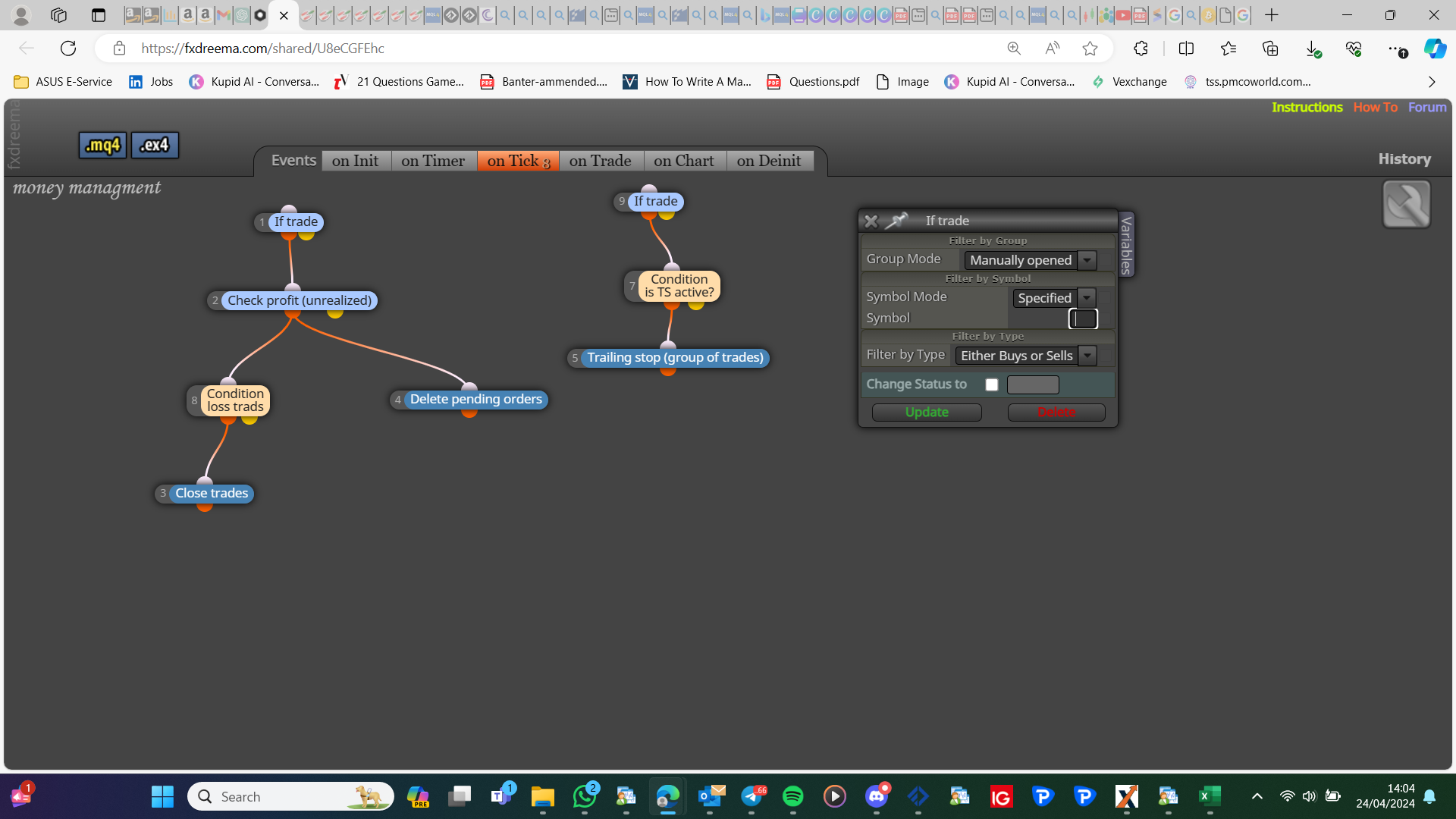
Task: Download the .ex4 file
Action: tap(155, 145)
